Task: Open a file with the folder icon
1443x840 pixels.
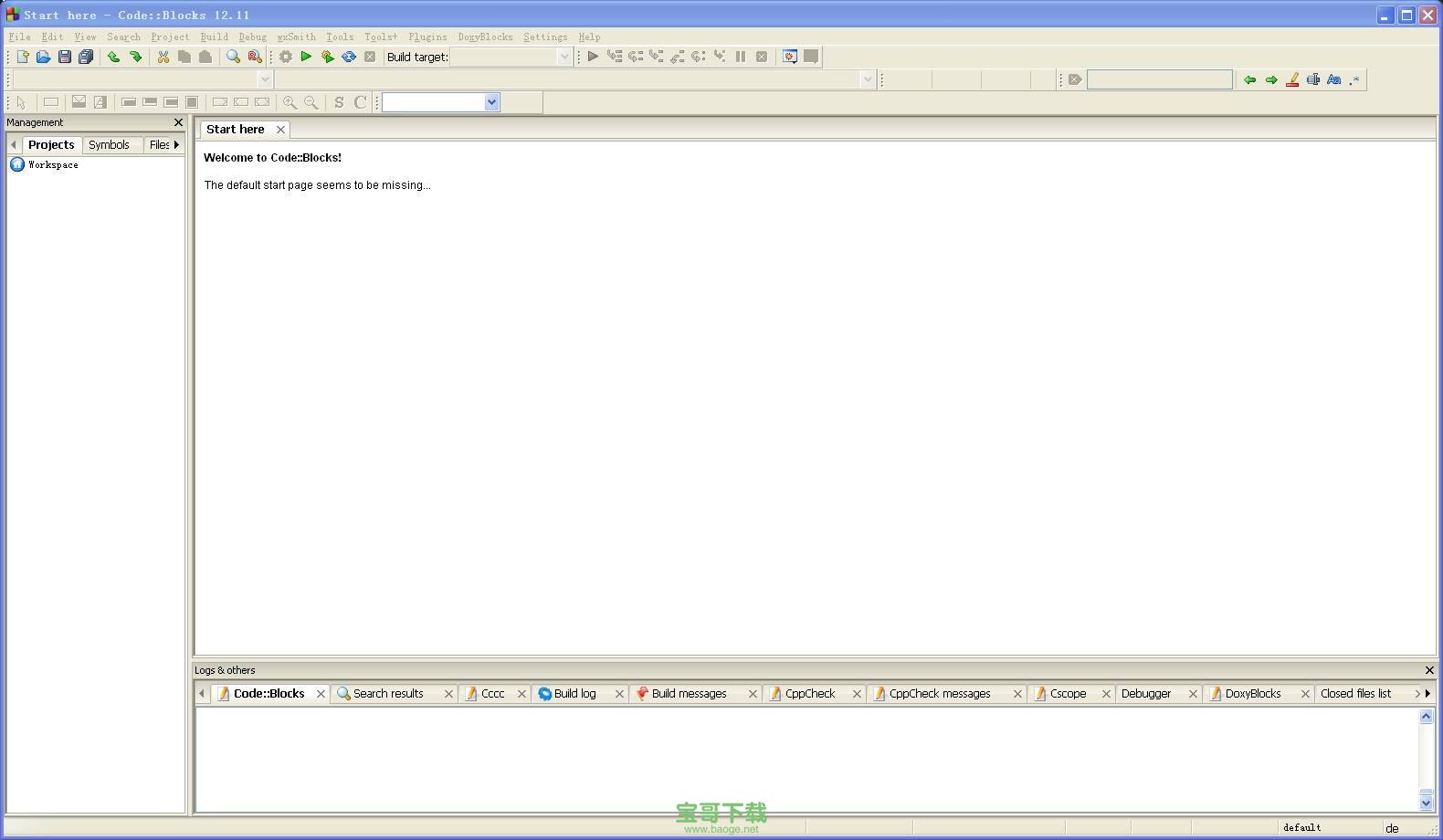Action: click(x=43, y=57)
